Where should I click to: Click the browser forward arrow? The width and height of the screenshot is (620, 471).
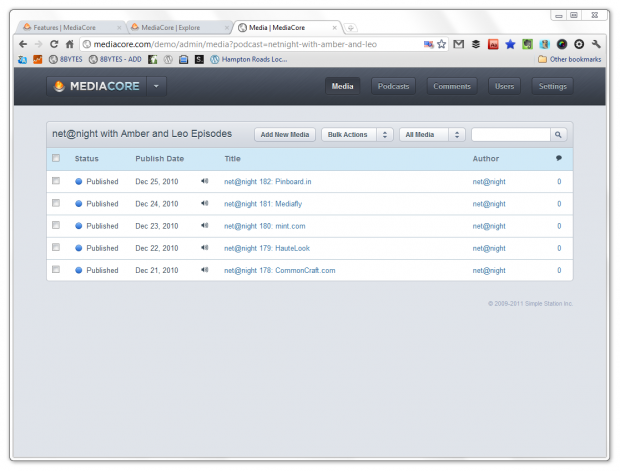38,44
